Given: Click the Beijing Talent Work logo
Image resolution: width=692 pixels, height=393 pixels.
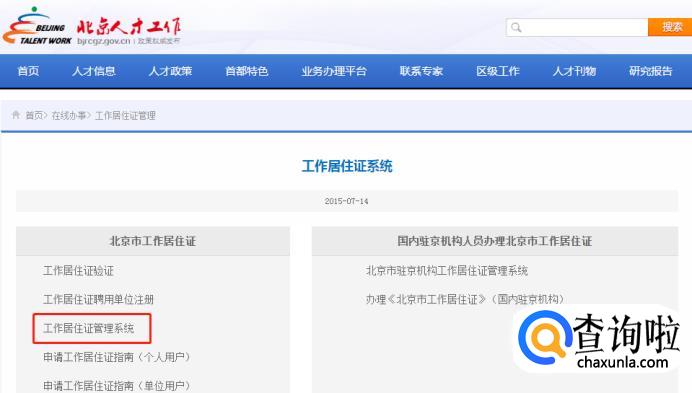Looking at the screenshot, I should coord(37,26).
